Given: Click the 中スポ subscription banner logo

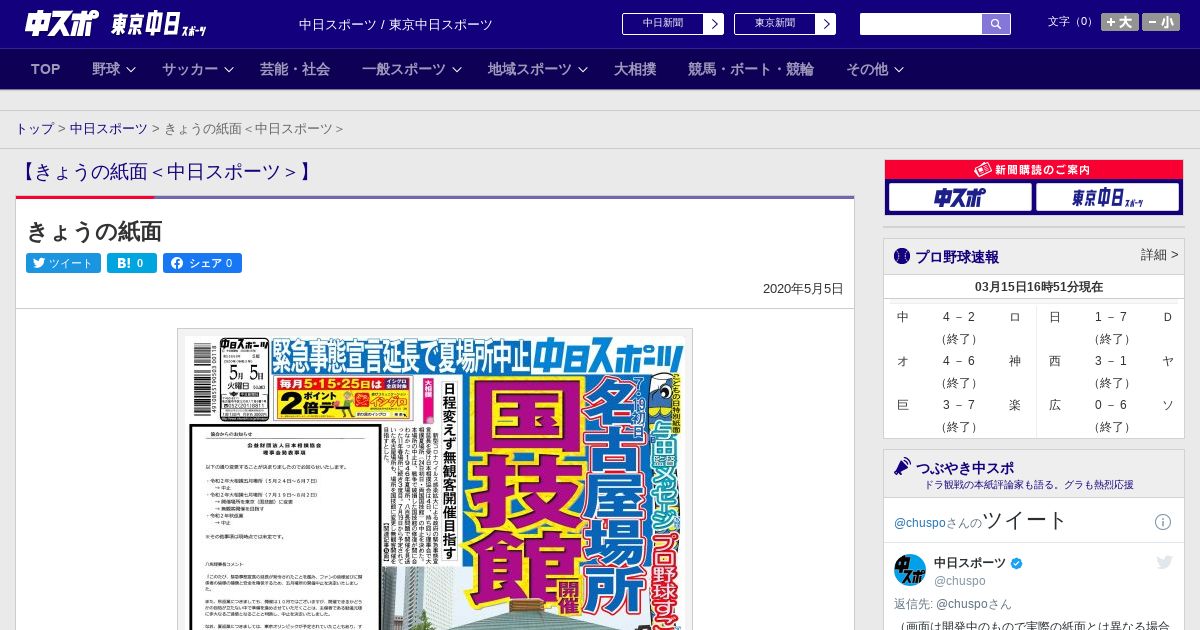Looking at the screenshot, I should click(960, 197).
